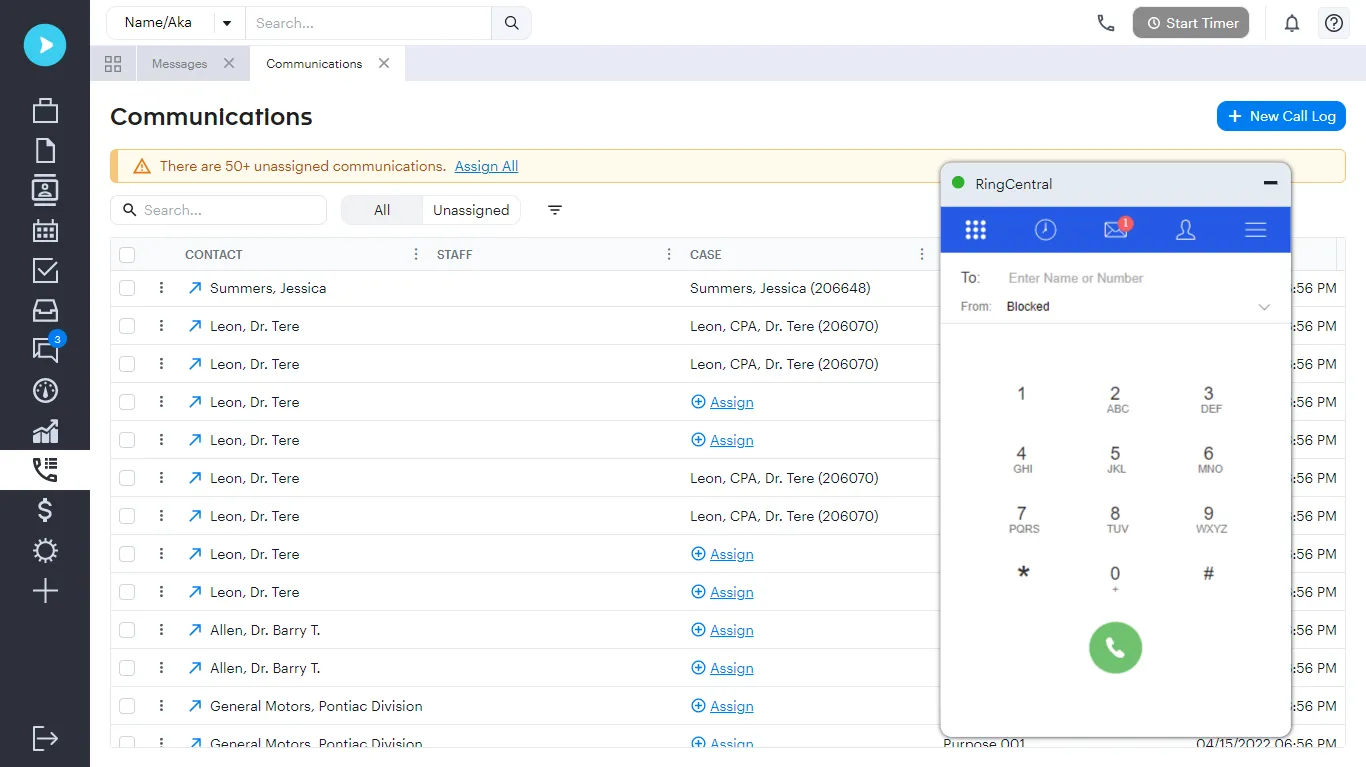This screenshot has width=1366, height=767.
Task: Open the calendar icon in sidebar
Action: (x=45, y=231)
